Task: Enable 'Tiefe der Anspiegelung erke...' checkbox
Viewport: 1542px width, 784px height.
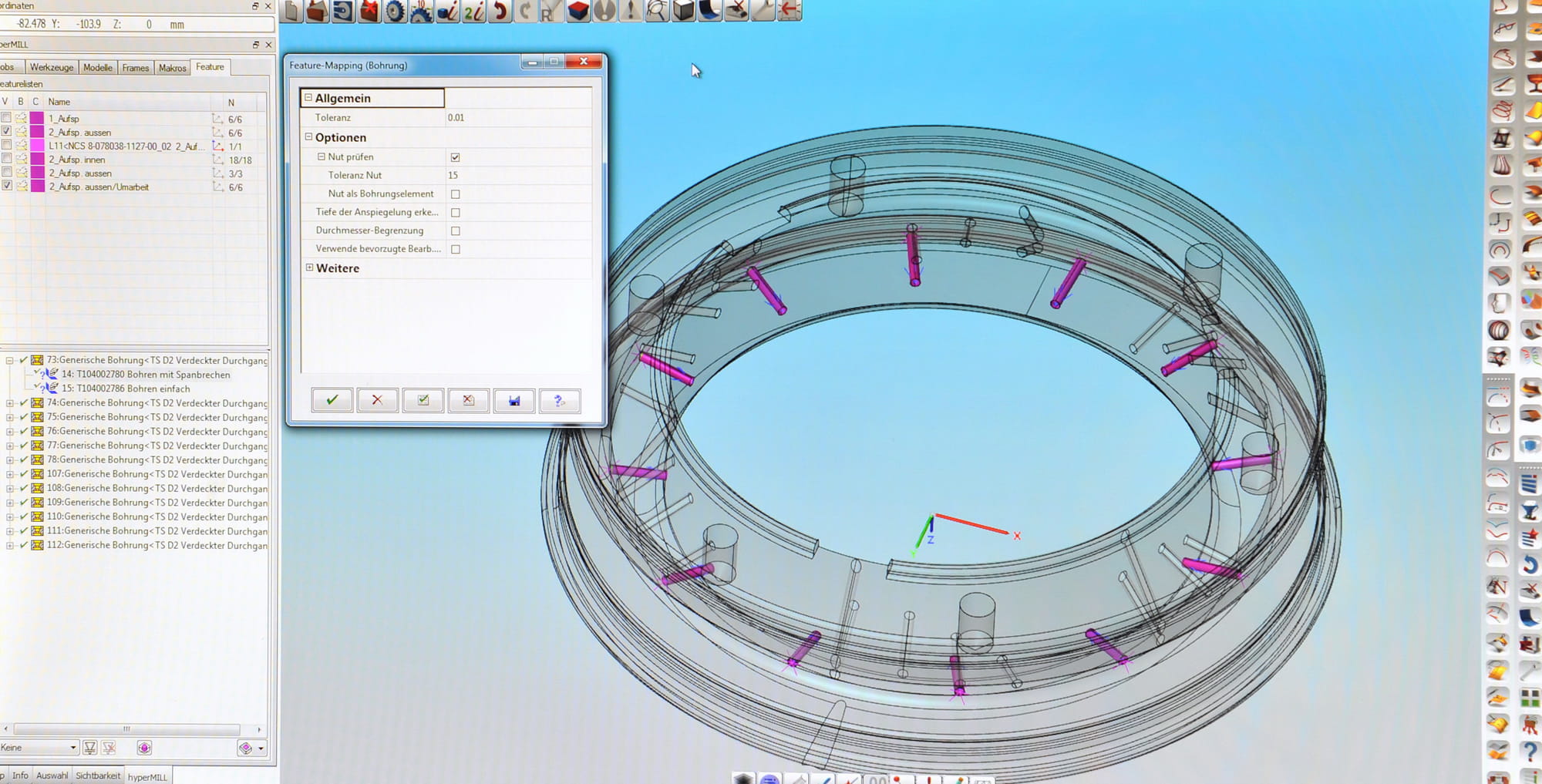Action: [455, 213]
